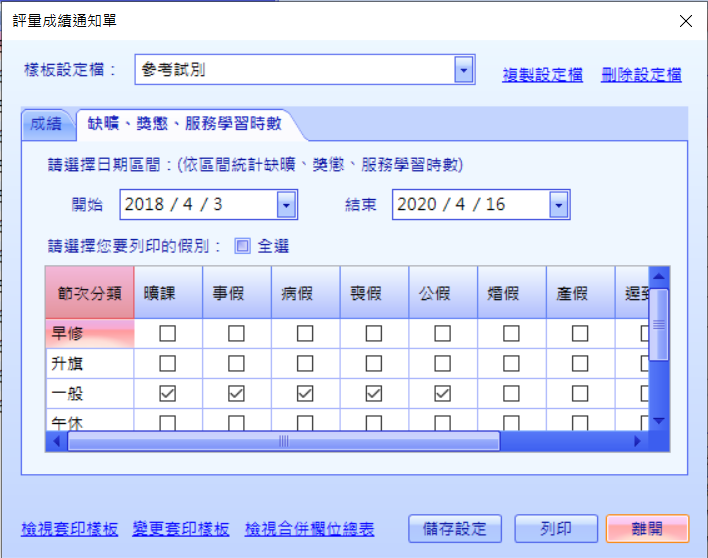Uncheck 病假 in the 一般 row
This screenshot has height=558, width=708.
pos(305,394)
